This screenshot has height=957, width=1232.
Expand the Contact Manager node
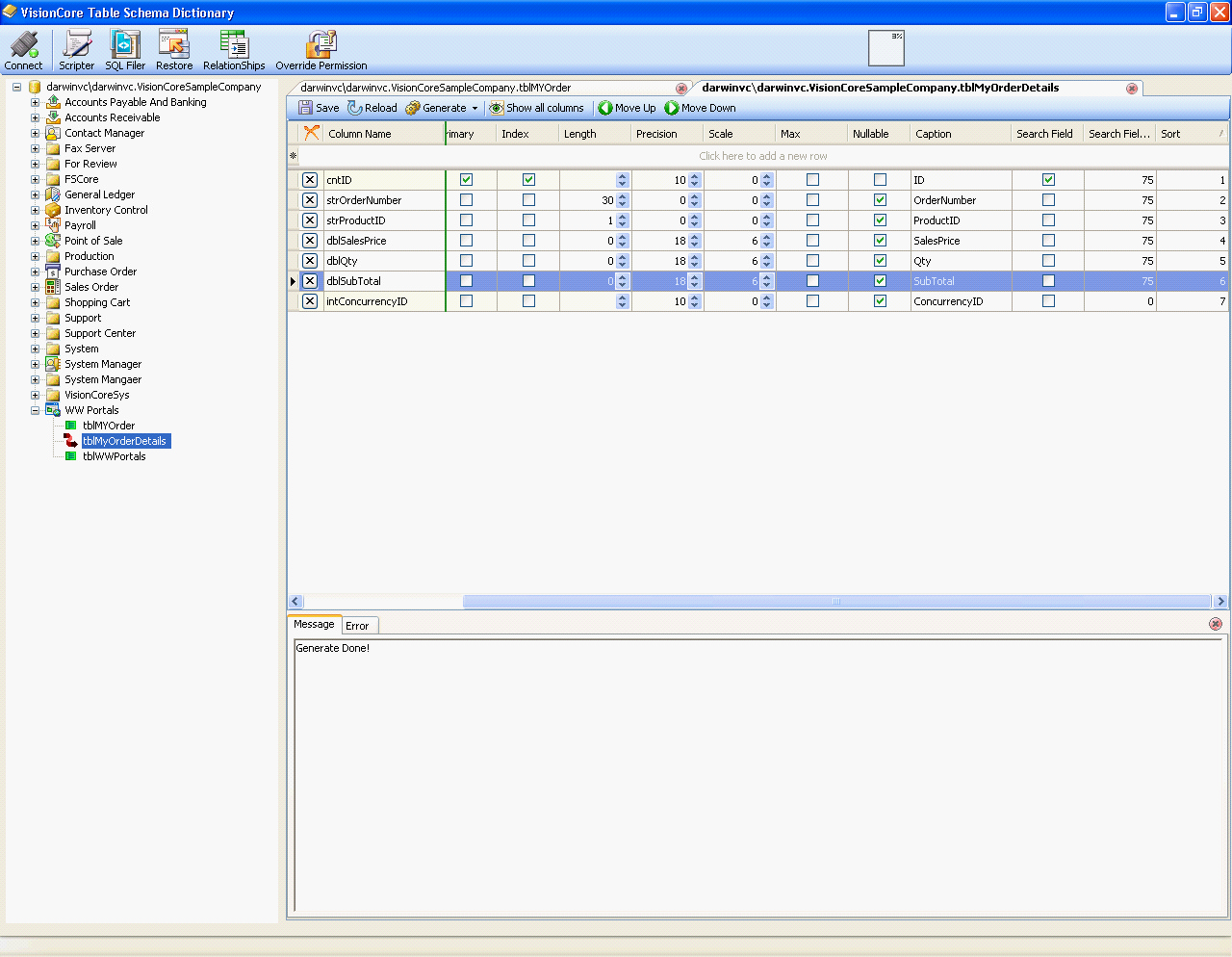pyautogui.click(x=35, y=133)
